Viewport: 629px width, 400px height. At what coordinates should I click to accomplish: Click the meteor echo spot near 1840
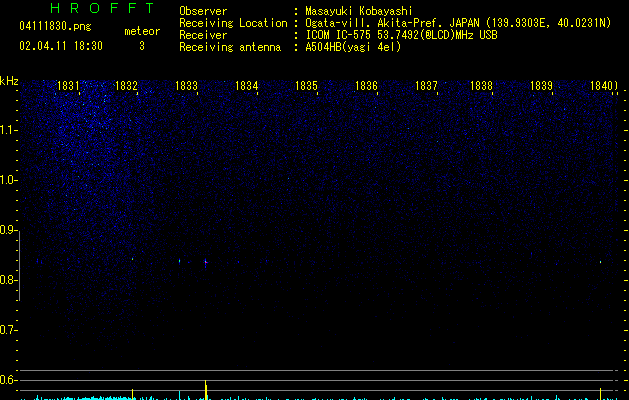601,262
